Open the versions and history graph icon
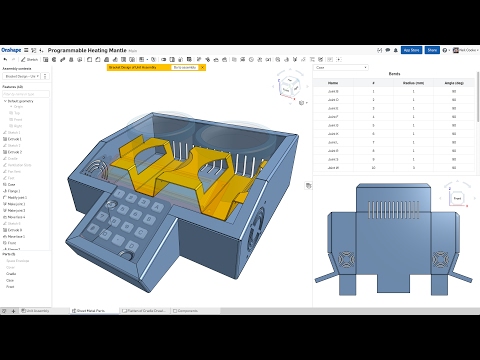 (34, 50)
